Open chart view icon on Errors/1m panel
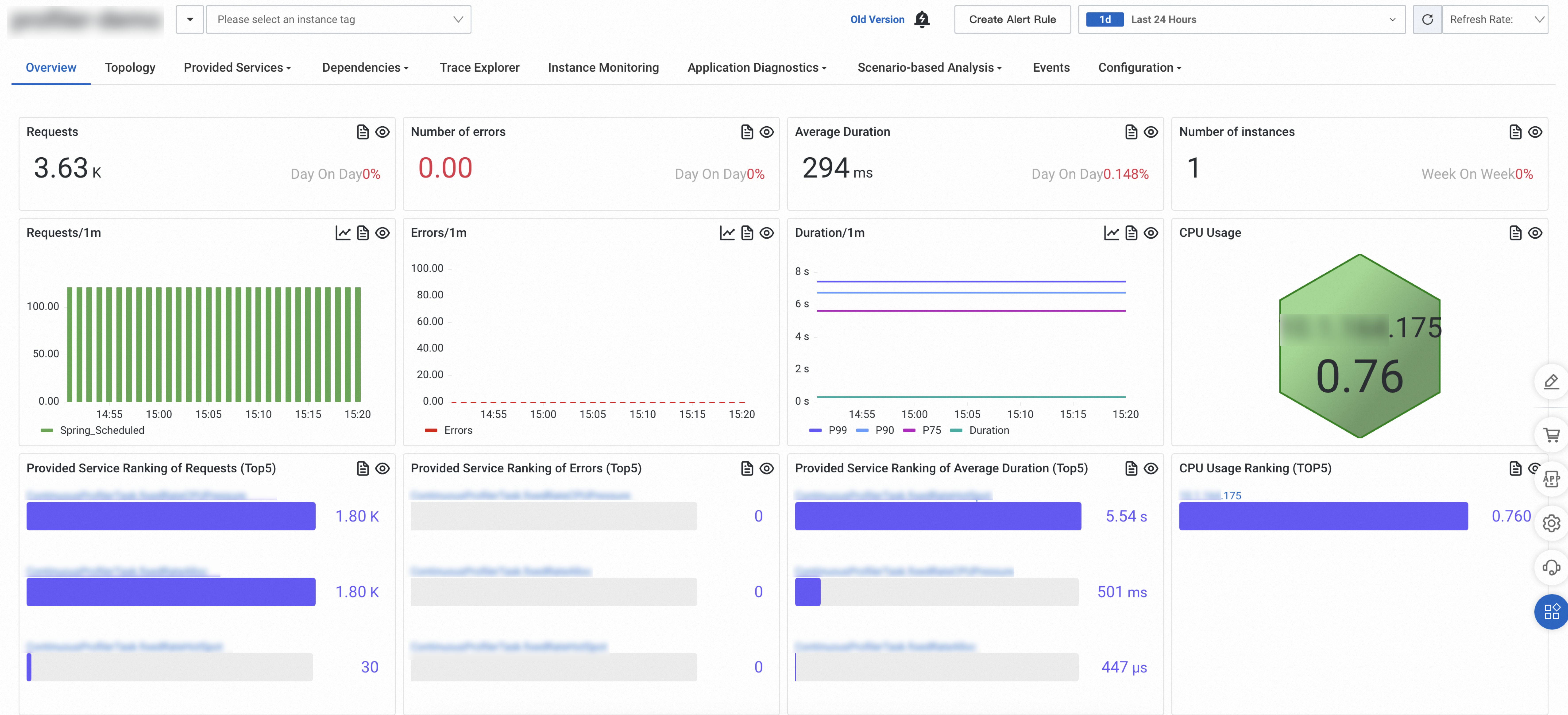This screenshot has height=715, width=1568. point(727,233)
